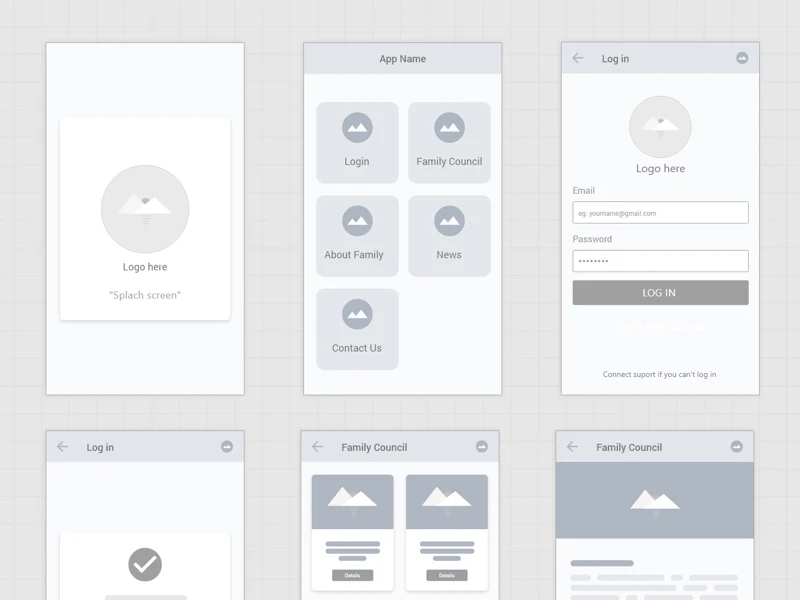Open the News tile
800x600 pixels.
click(449, 236)
